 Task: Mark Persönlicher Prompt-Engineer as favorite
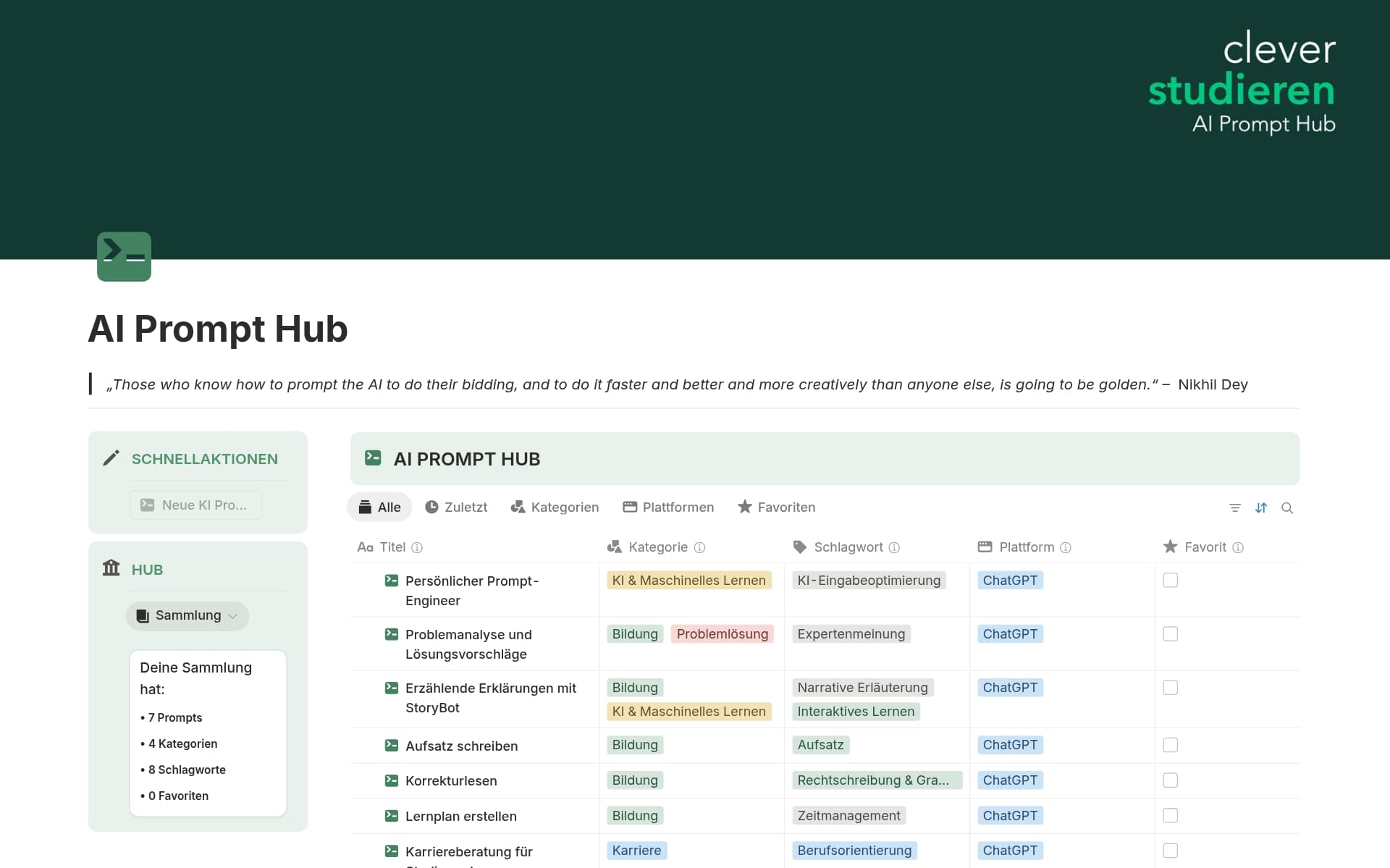point(1170,581)
